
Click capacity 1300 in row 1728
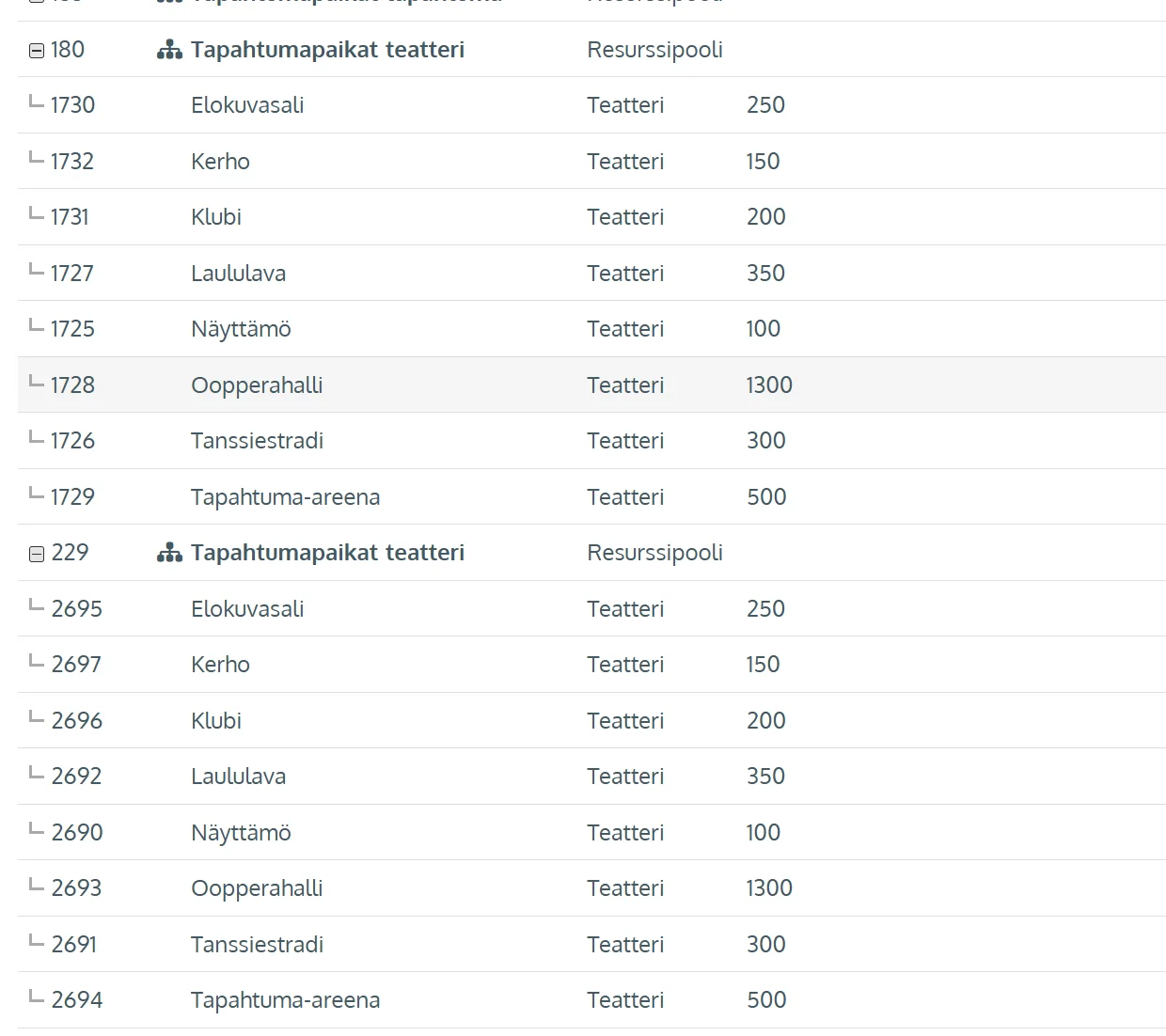pyautogui.click(x=769, y=385)
